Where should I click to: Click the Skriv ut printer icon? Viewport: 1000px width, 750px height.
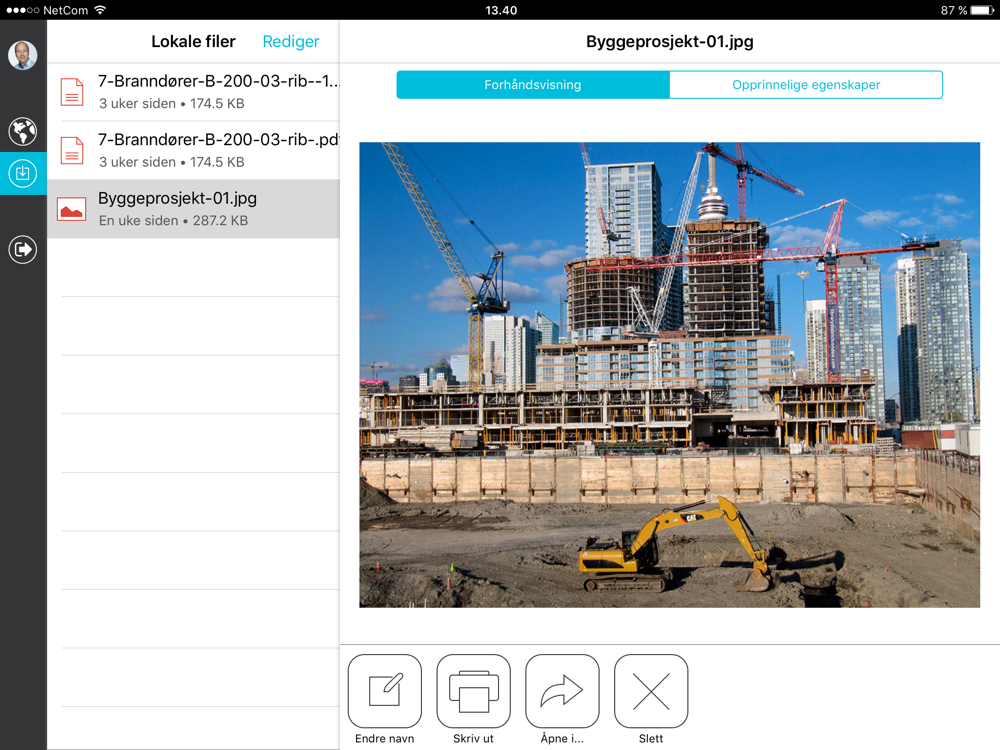coord(473,691)
